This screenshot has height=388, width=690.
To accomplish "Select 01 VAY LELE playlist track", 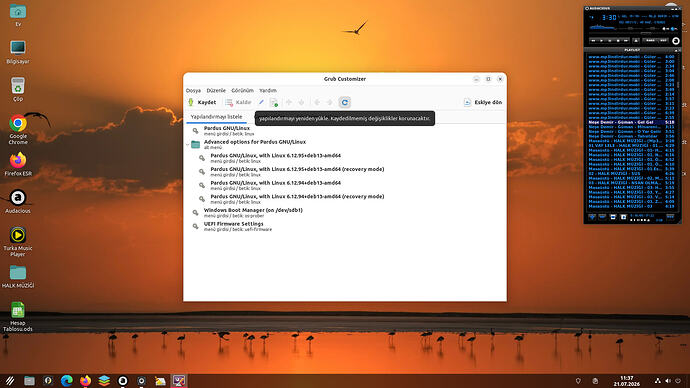I will coord(631,145).
